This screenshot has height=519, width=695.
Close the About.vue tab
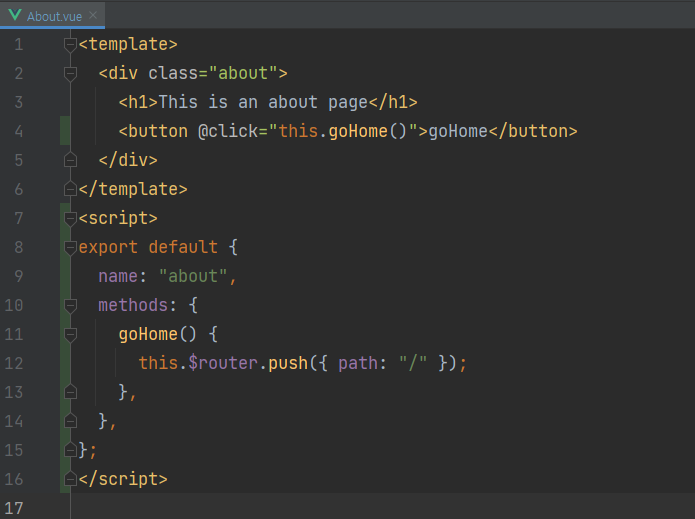point(93,16)
